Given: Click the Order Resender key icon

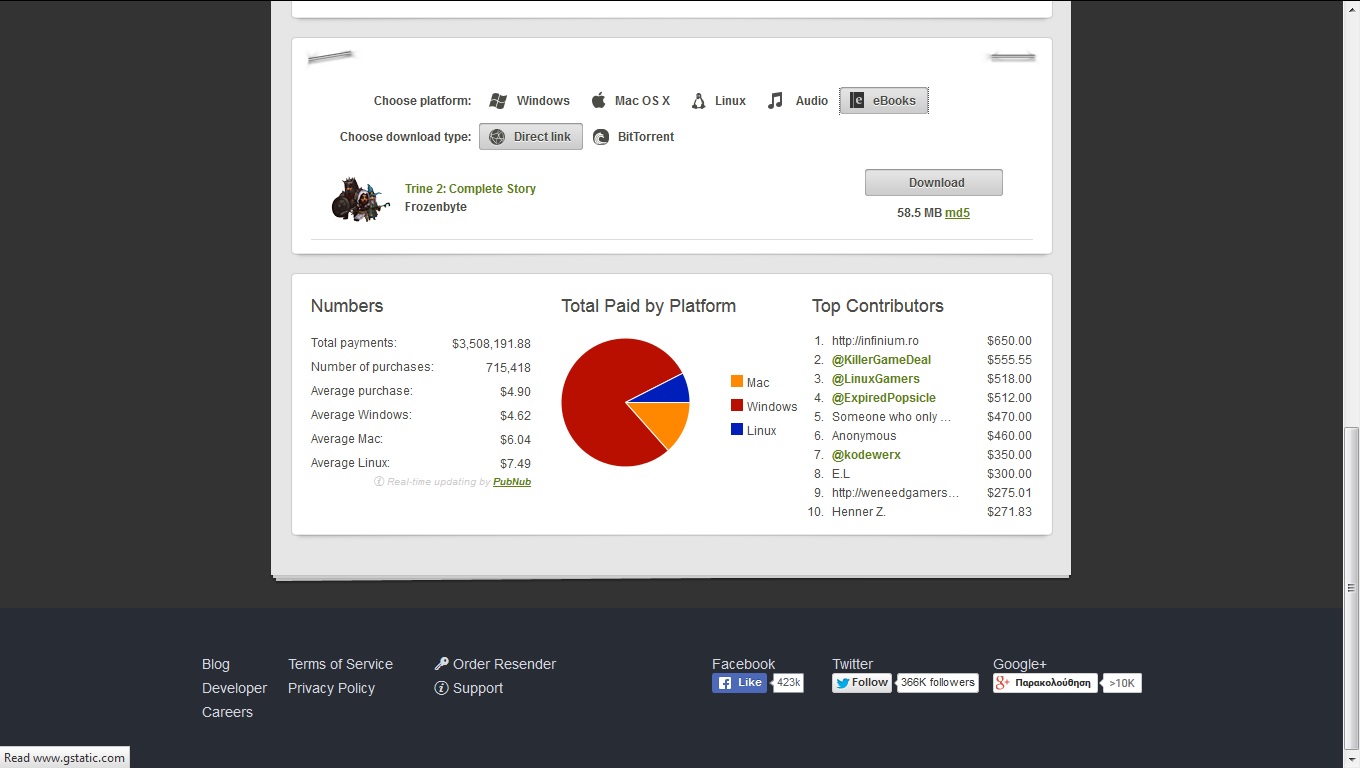Looking at the screenshot, I should coord(441,664).
